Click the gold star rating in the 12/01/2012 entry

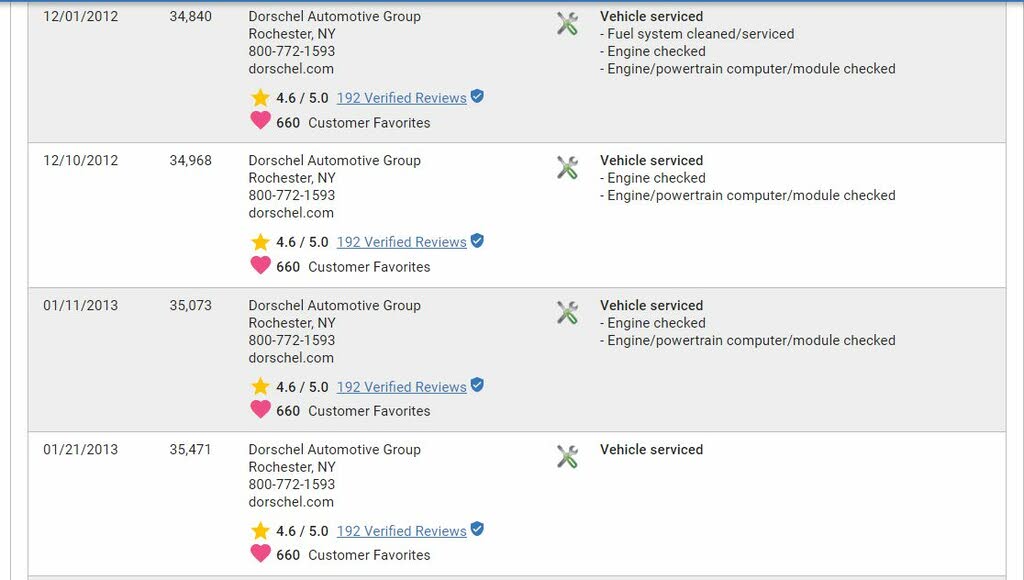(260, 98)
